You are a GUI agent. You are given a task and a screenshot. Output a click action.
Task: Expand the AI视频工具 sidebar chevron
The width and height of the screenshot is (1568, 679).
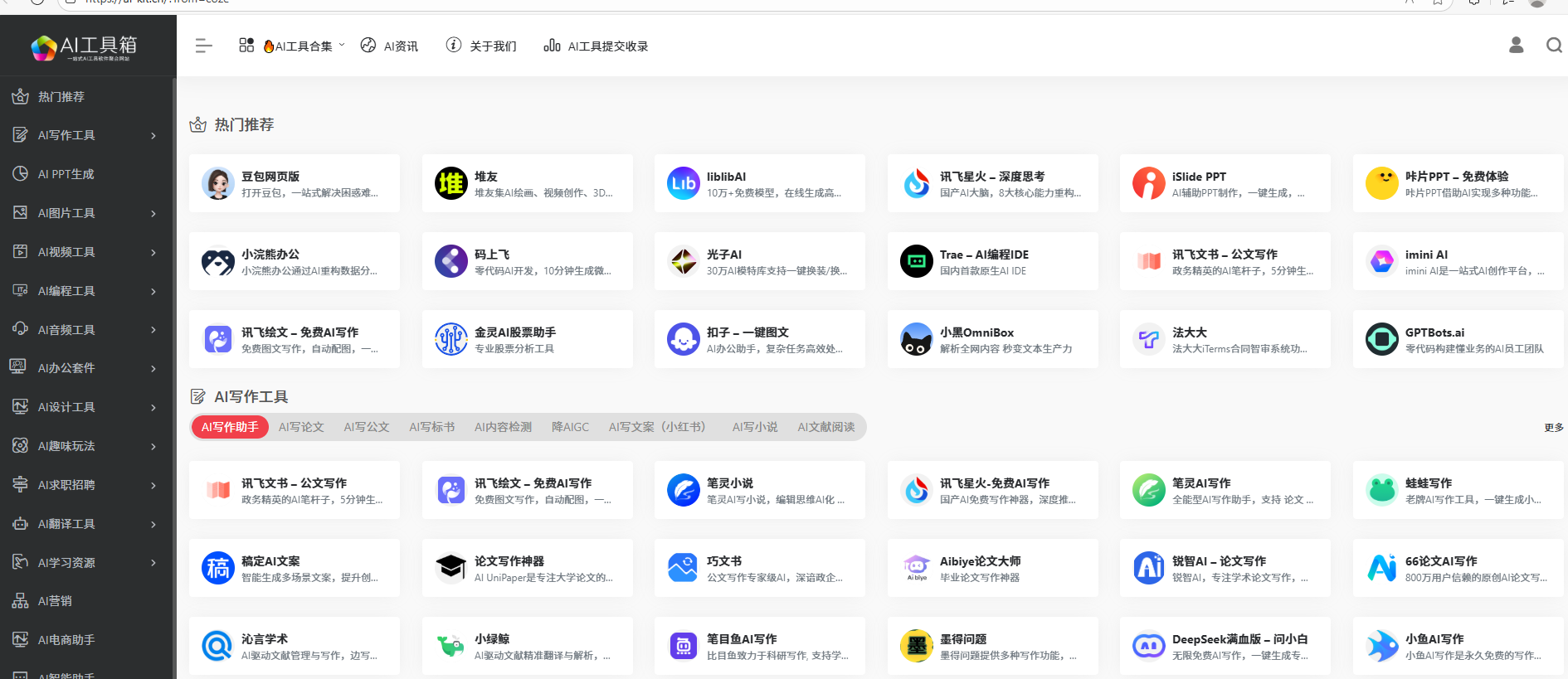point(153,252)
